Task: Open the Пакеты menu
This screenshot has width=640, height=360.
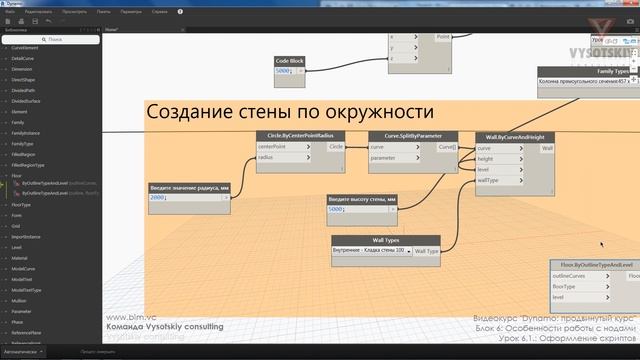Action: click(x=104, y=12)
